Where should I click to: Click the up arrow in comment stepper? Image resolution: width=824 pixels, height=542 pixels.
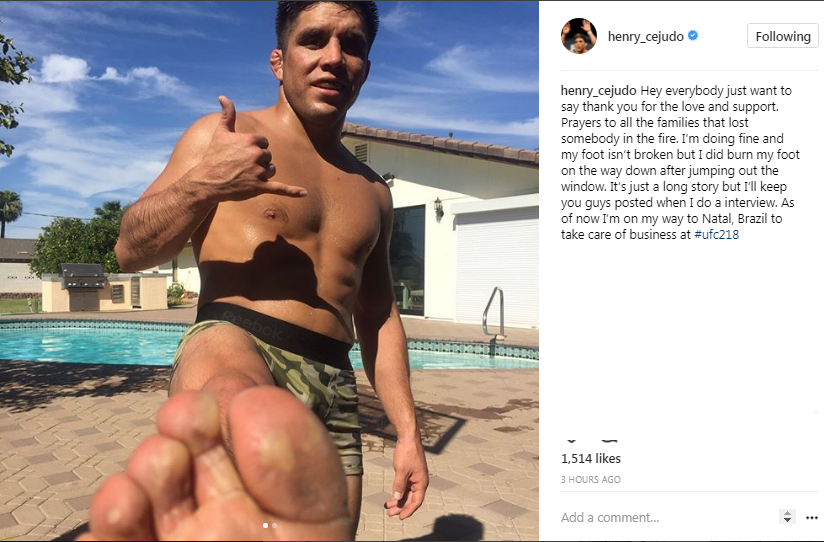[x=787, y=514]
